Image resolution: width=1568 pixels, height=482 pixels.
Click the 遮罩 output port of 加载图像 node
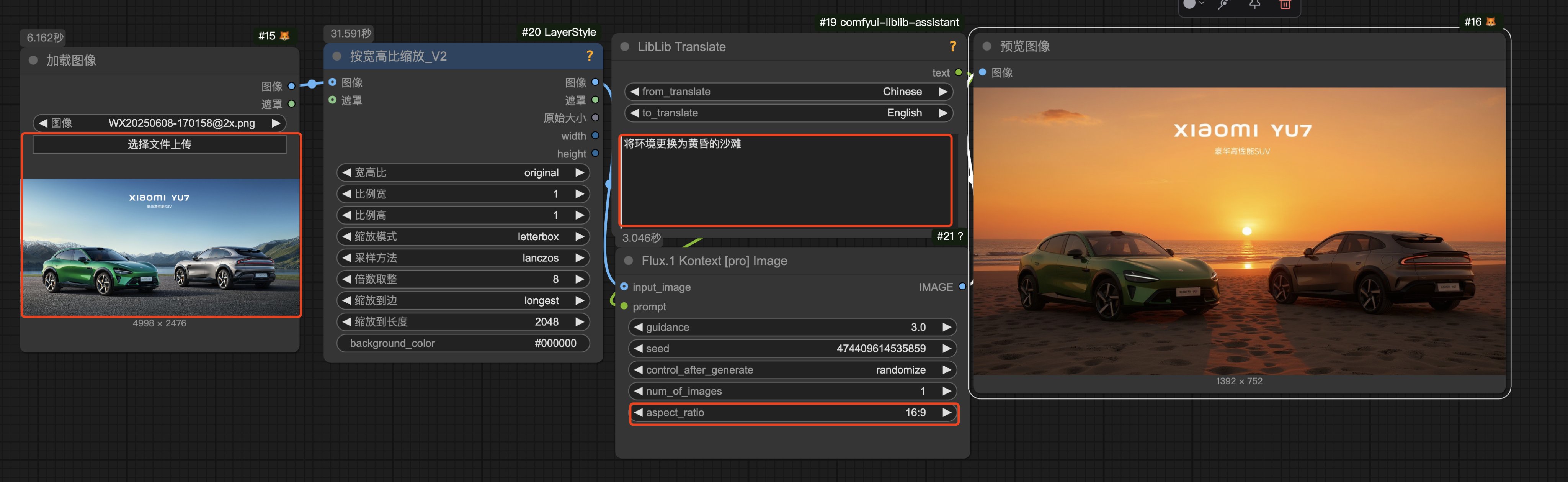pos(292,103)
